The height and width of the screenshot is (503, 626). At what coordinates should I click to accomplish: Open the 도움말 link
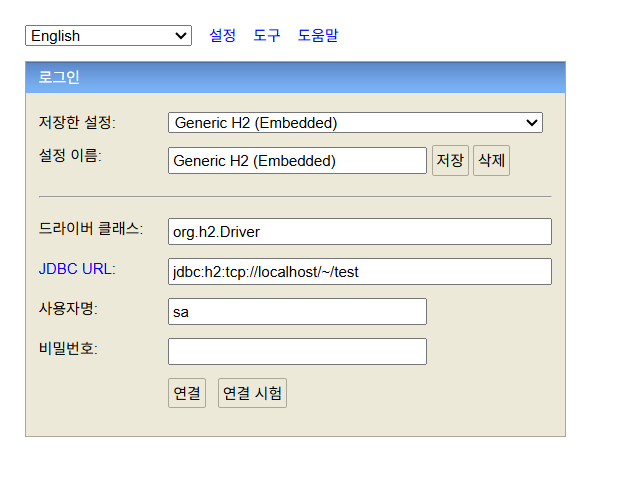318,36
